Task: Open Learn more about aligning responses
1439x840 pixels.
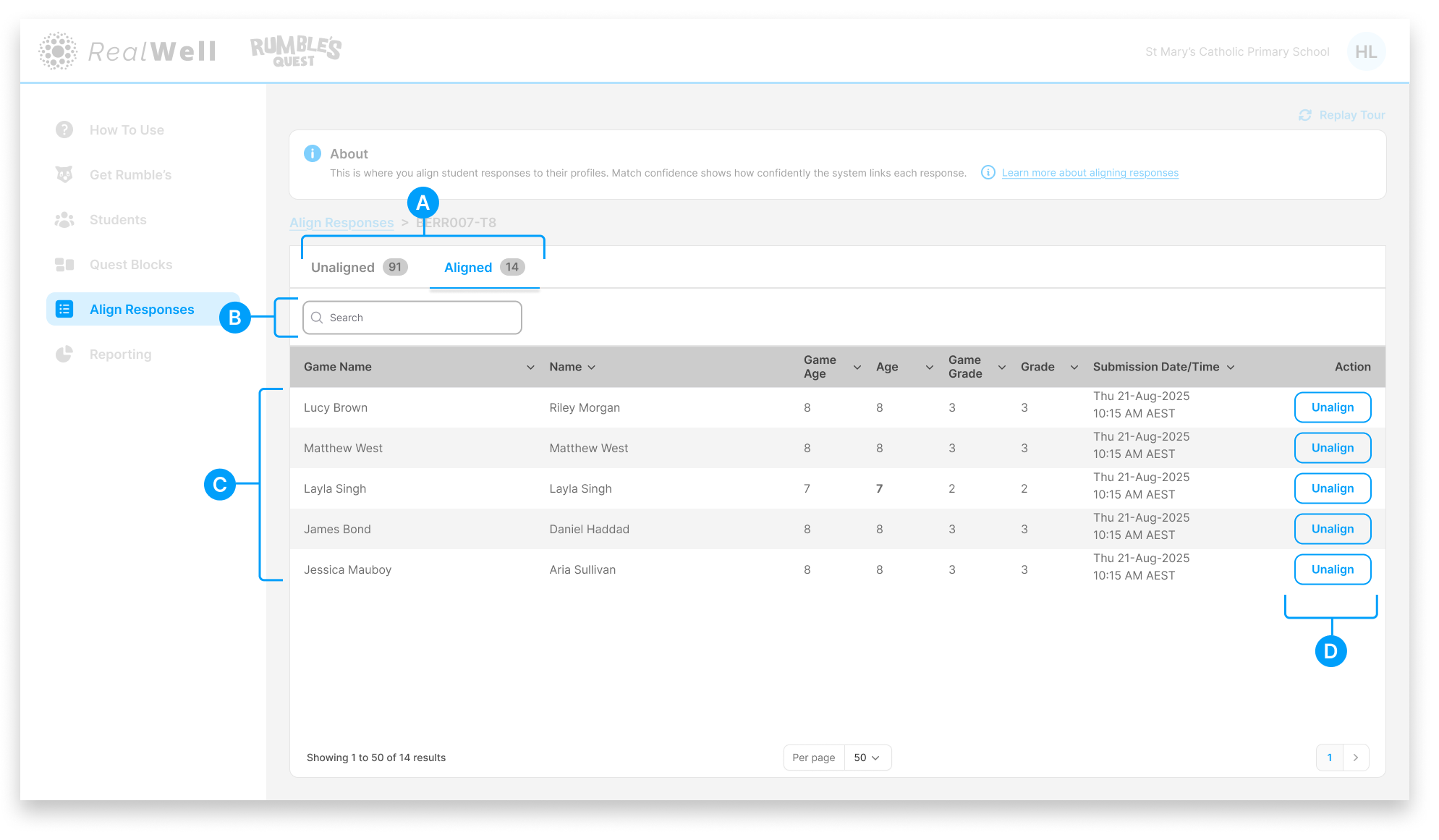Action: click(x=1089, y=172)
